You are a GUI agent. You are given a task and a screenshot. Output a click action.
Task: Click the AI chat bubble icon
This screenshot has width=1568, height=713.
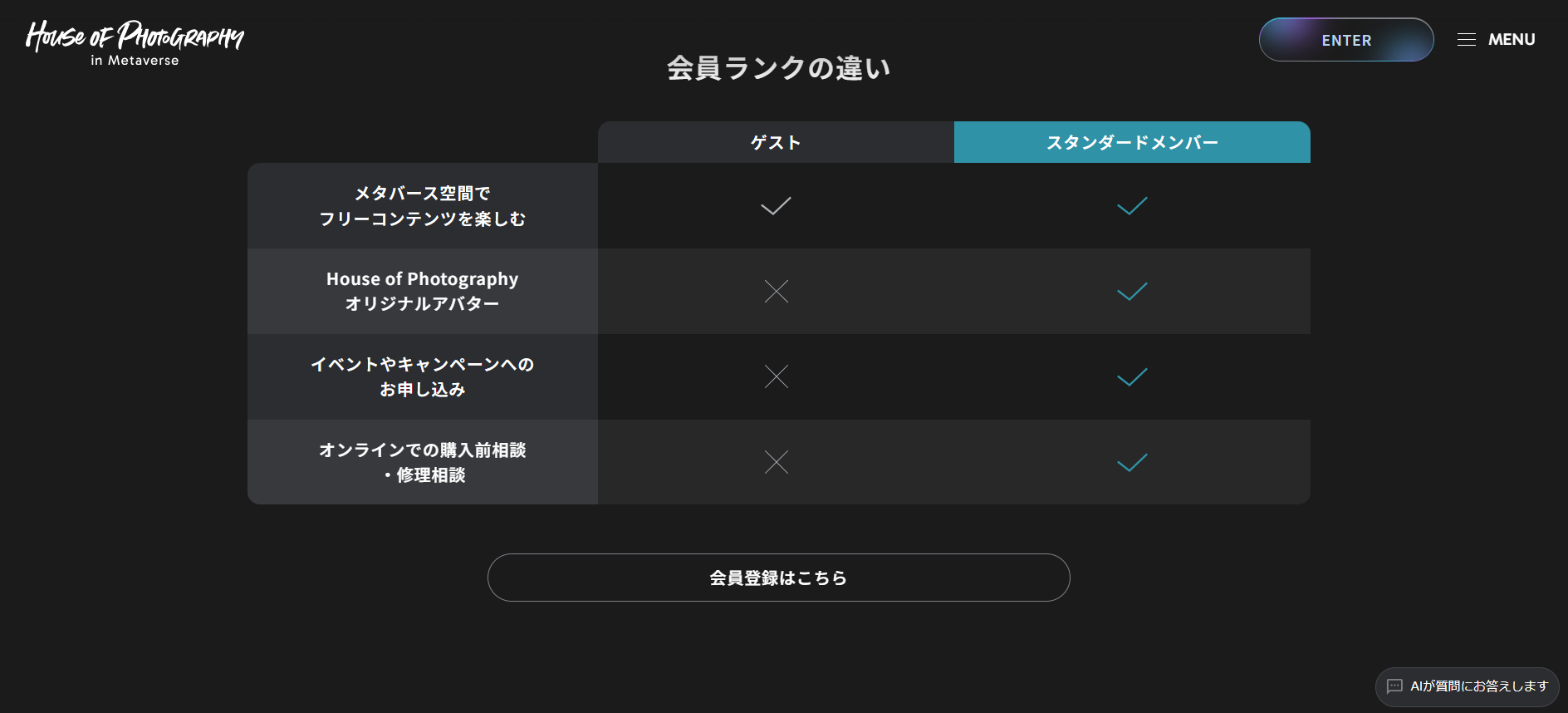point(1394,686)
